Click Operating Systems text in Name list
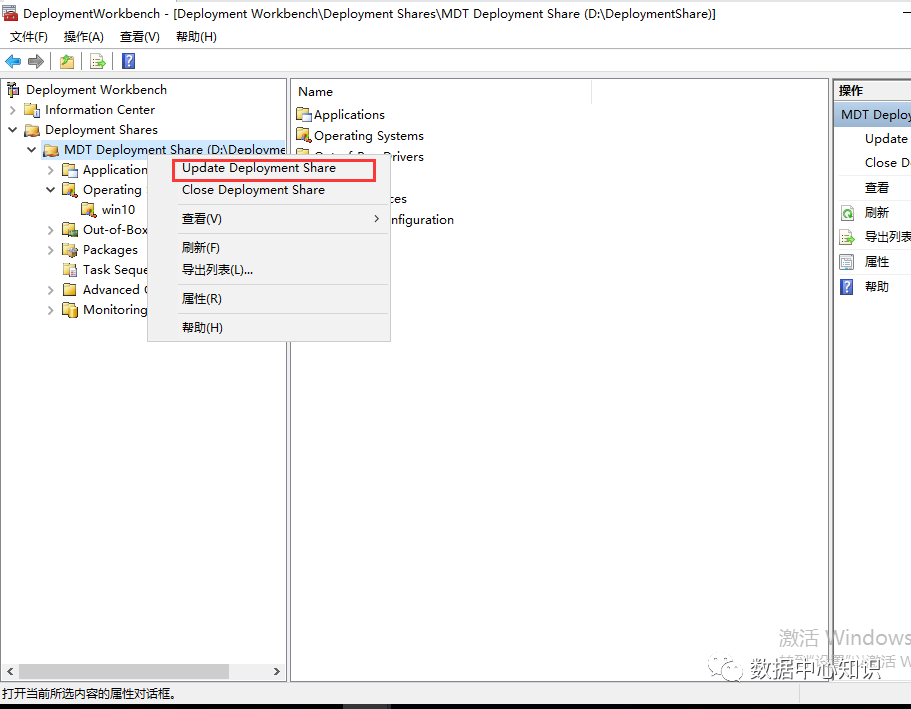The image size is (911, 709). point(369,136)
